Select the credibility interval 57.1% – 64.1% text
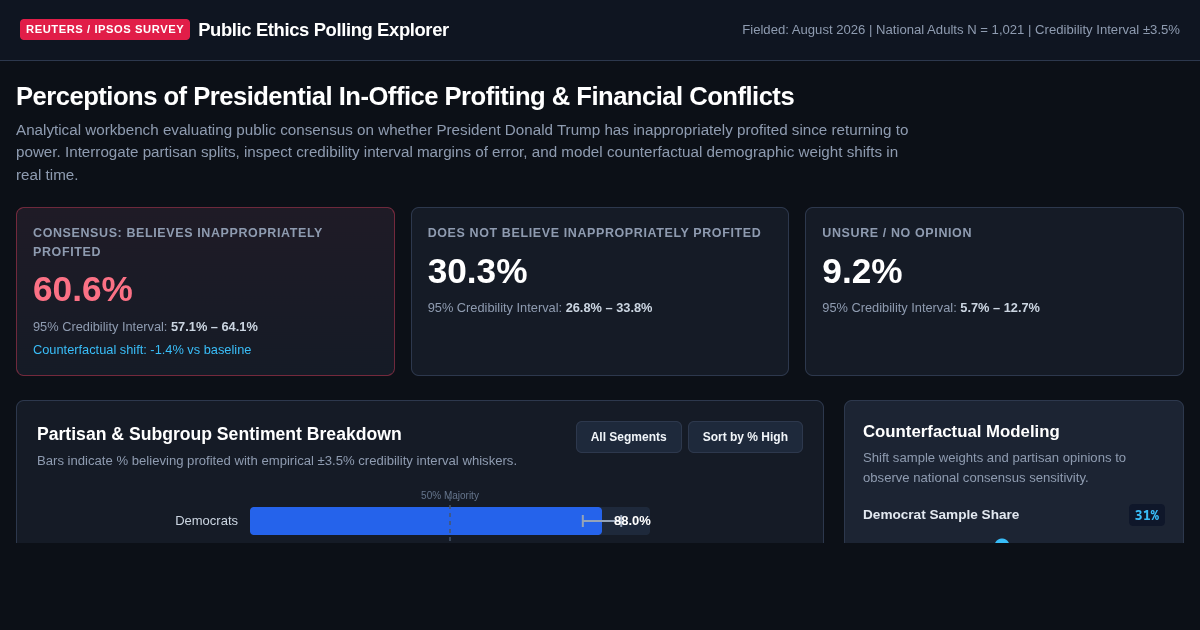The width and height of the screenshot is (1200, 630). tap(214, 327)
